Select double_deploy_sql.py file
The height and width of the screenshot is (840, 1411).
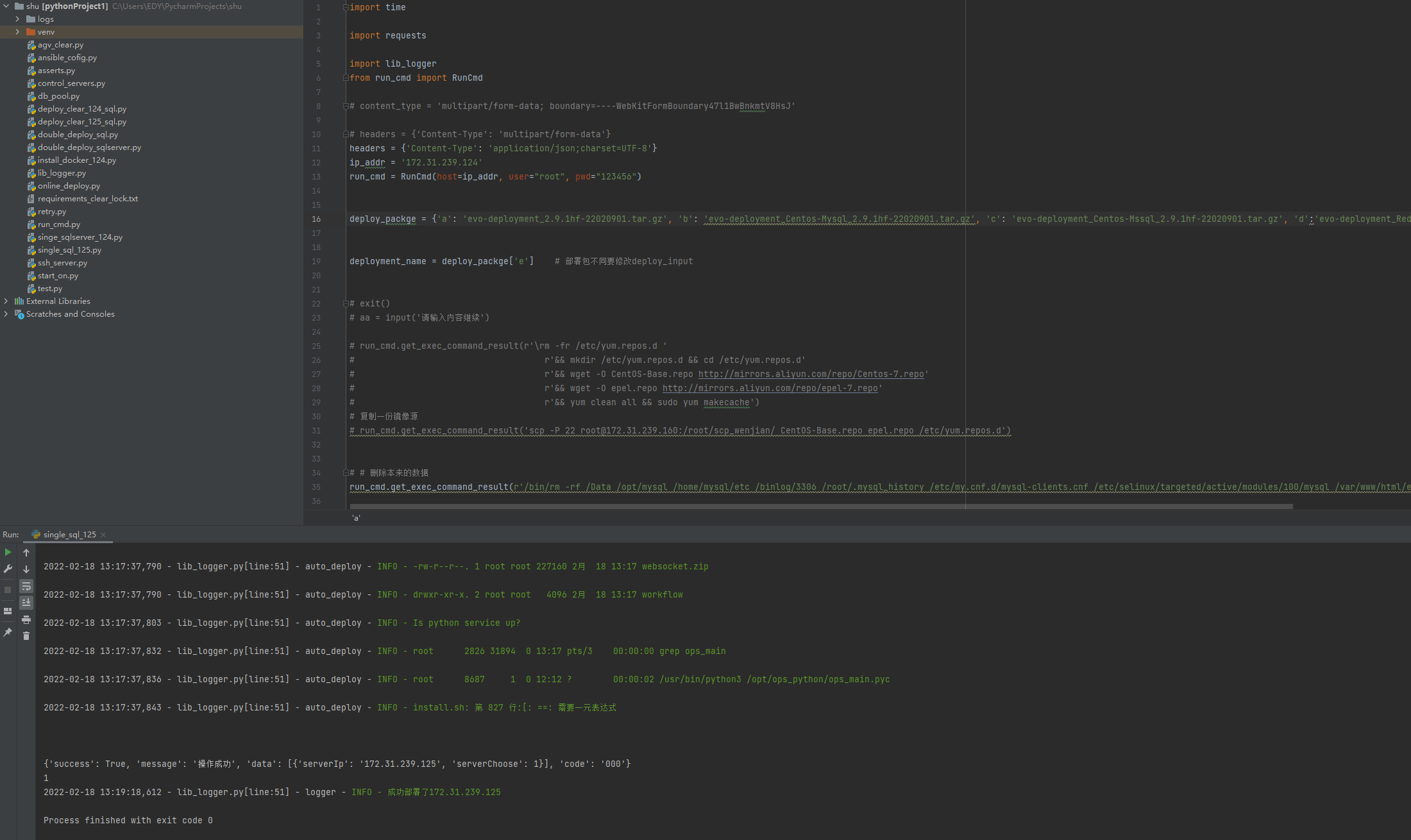coord(78,135)
